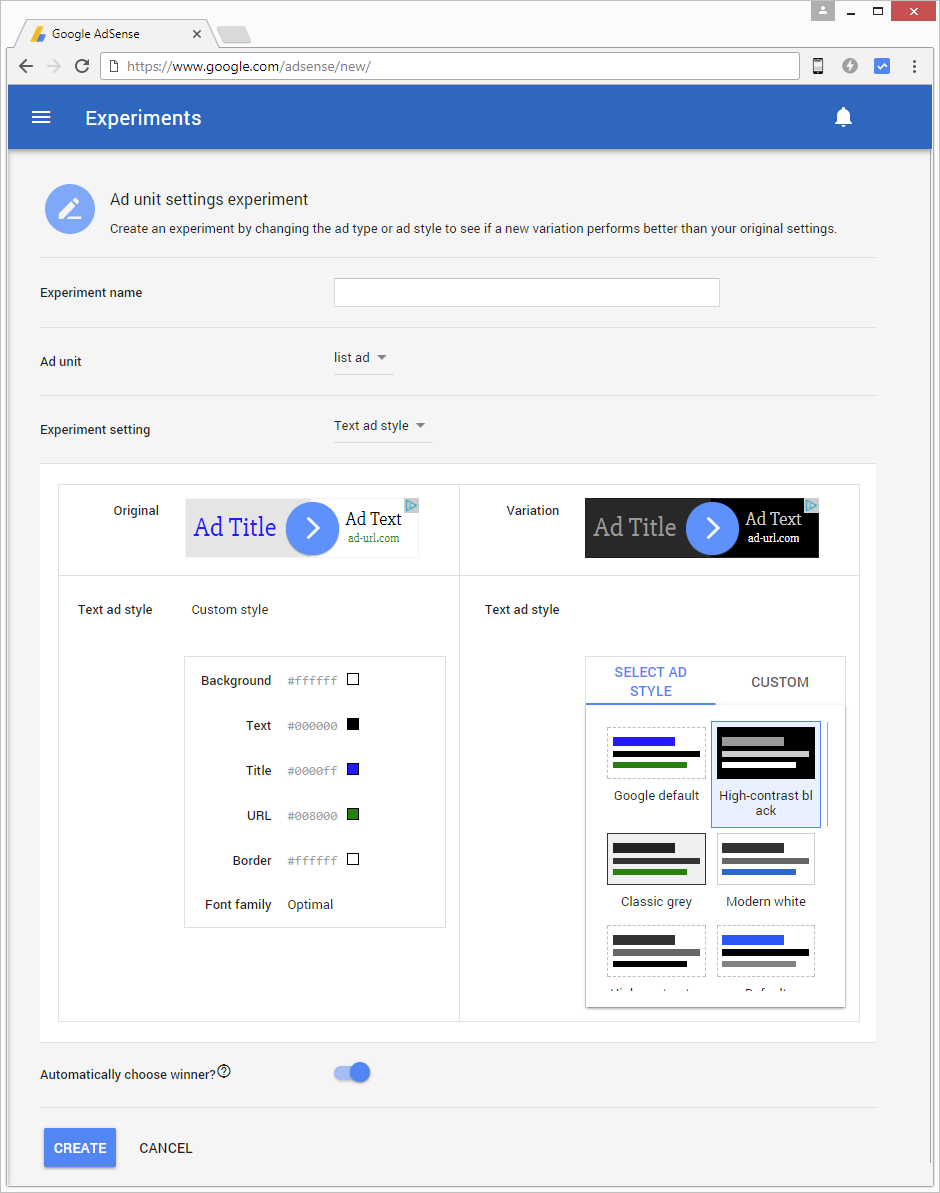The height and width of the screenshot is (1193, 940).
Task: Click the Title hex value #0000ff
Action: click(x=312, y=771)
